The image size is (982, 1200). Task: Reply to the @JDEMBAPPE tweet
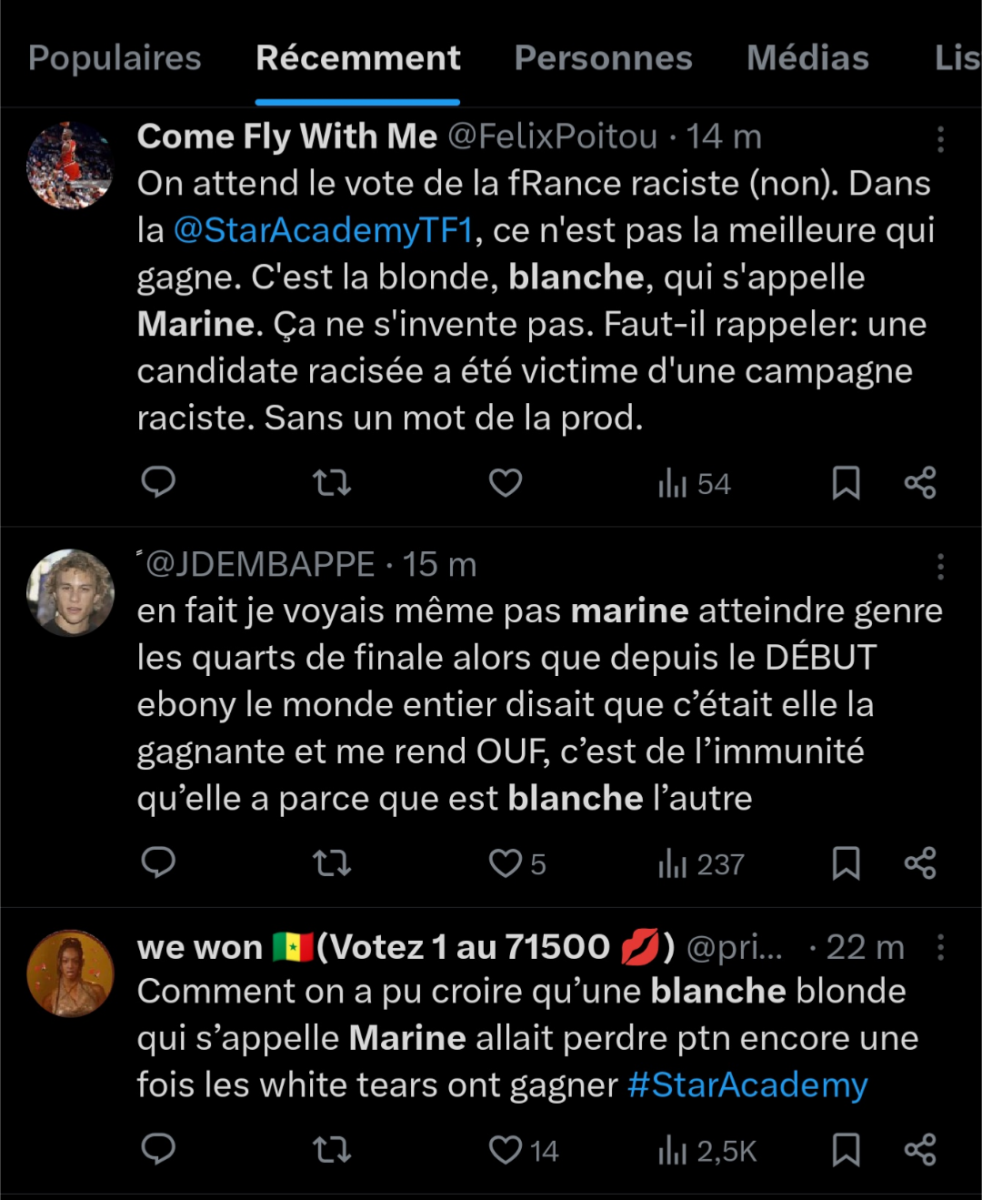click(158, 863)
